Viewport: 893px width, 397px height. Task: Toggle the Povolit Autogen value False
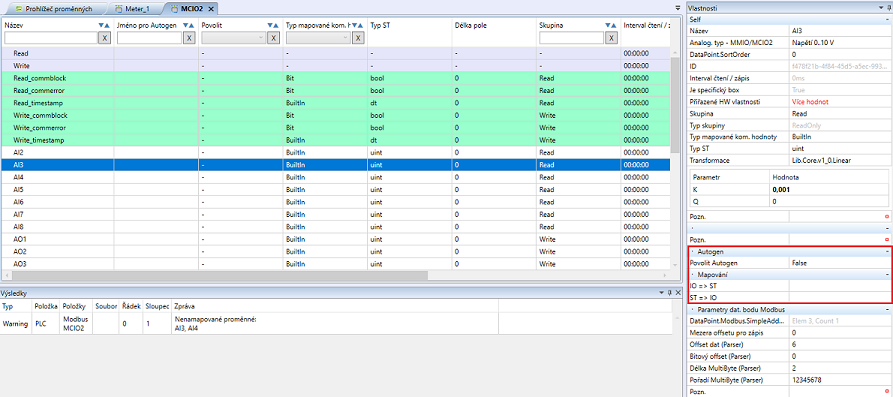click(841, 263)
